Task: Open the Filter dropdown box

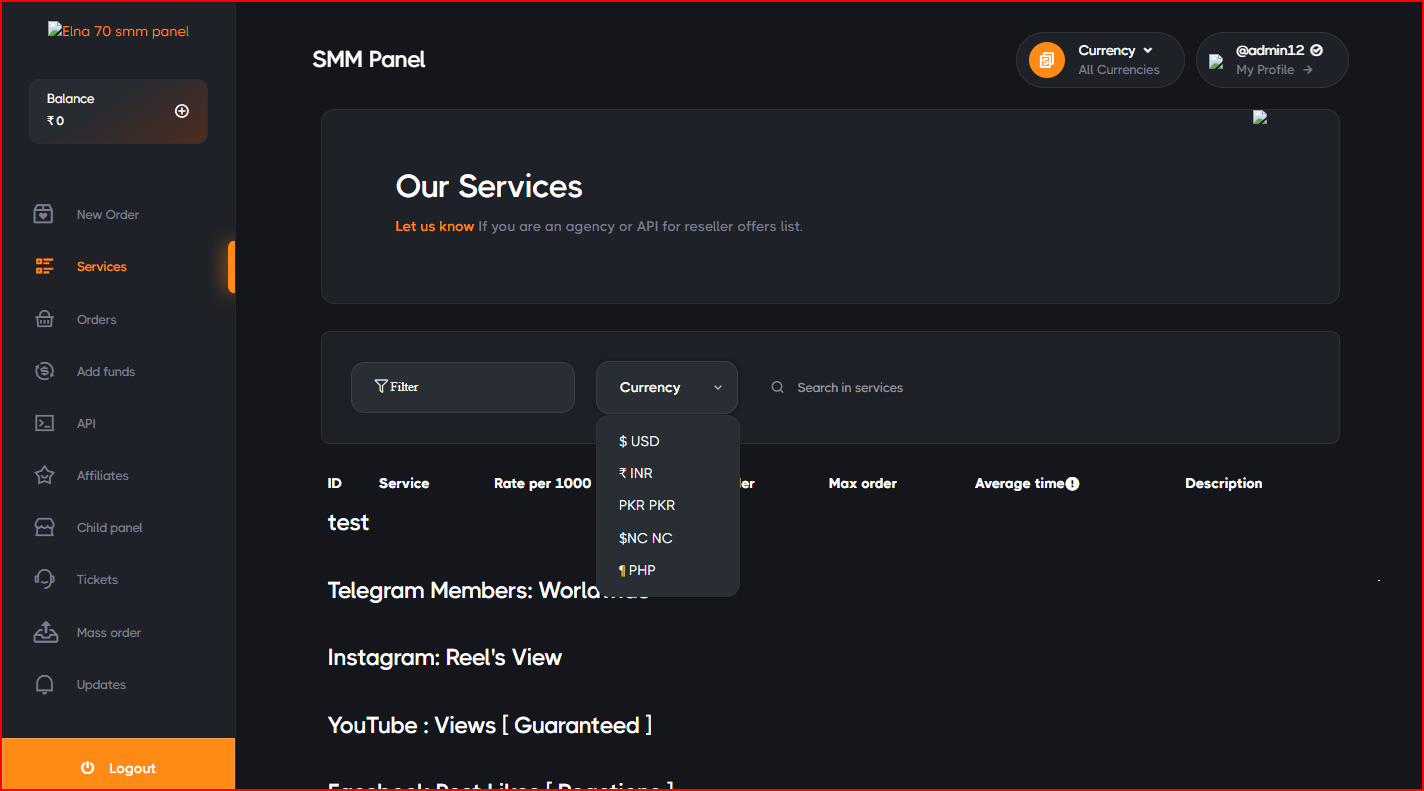Action: coord(463,387)
